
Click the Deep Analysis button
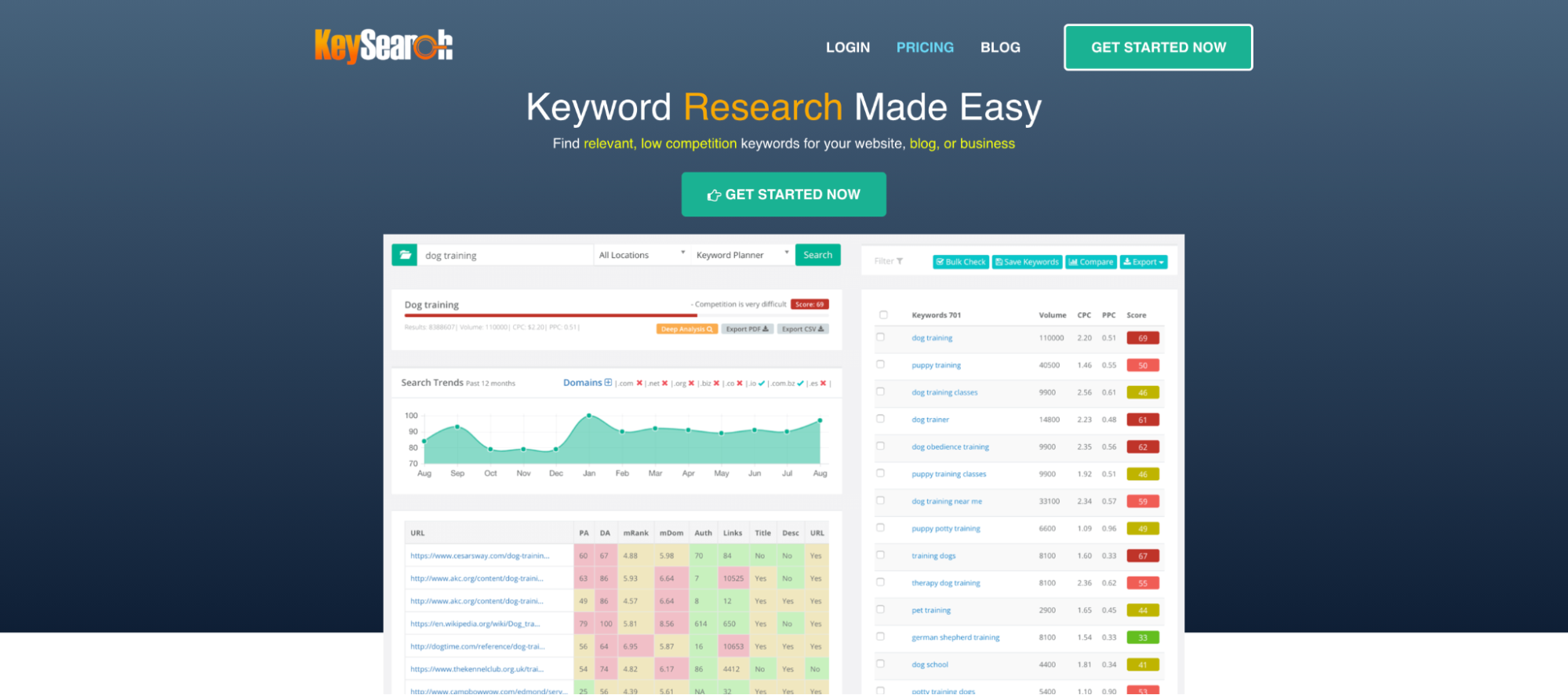[686, 329]
